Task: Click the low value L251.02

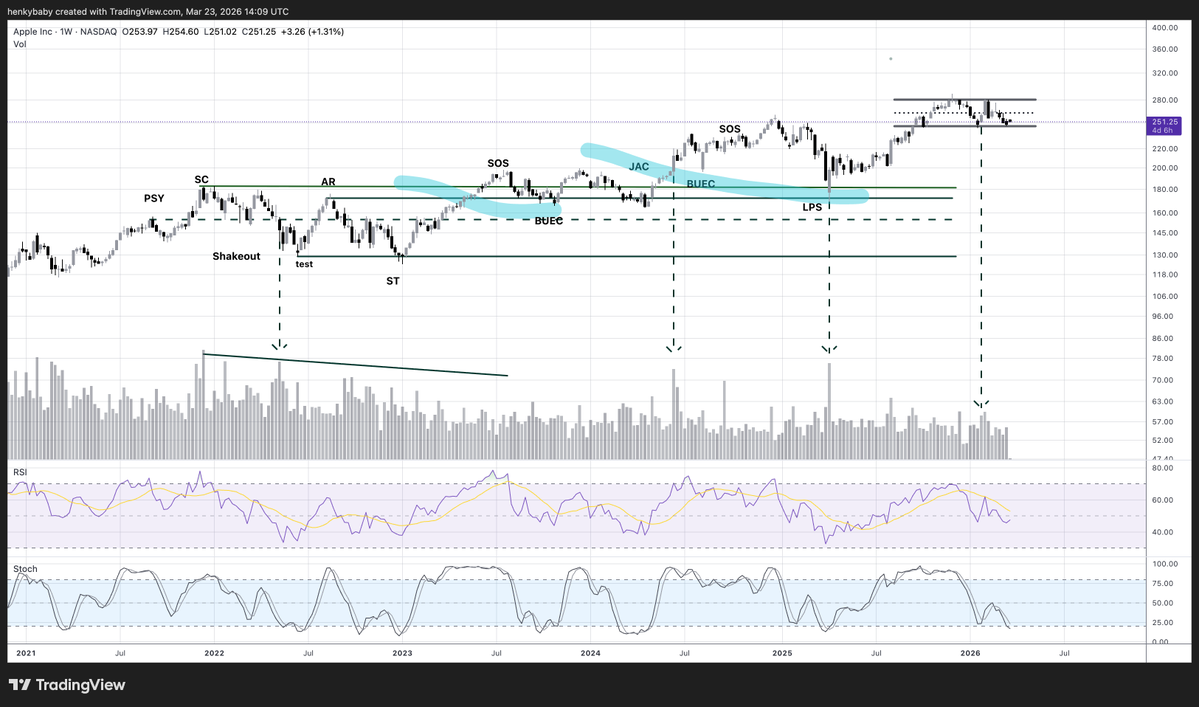Action: [x=220, y=32]
